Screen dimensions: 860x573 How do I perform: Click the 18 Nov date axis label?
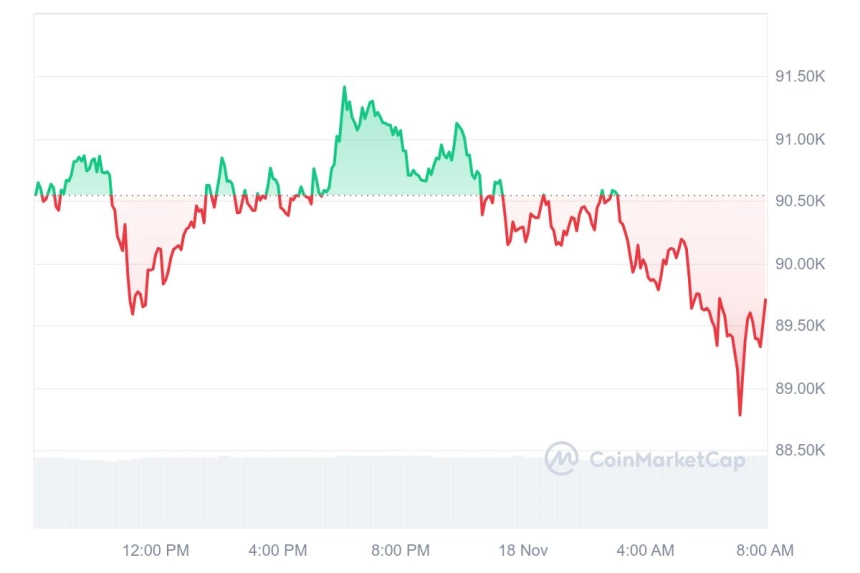pyautogui.click(x=523, y=550)
